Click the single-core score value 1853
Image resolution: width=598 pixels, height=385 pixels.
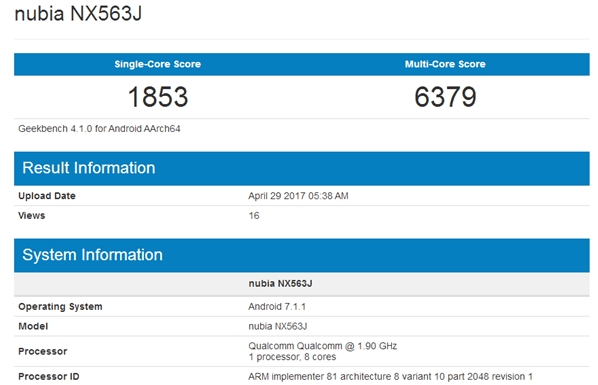pyautogui.click(x=158, y=97)
